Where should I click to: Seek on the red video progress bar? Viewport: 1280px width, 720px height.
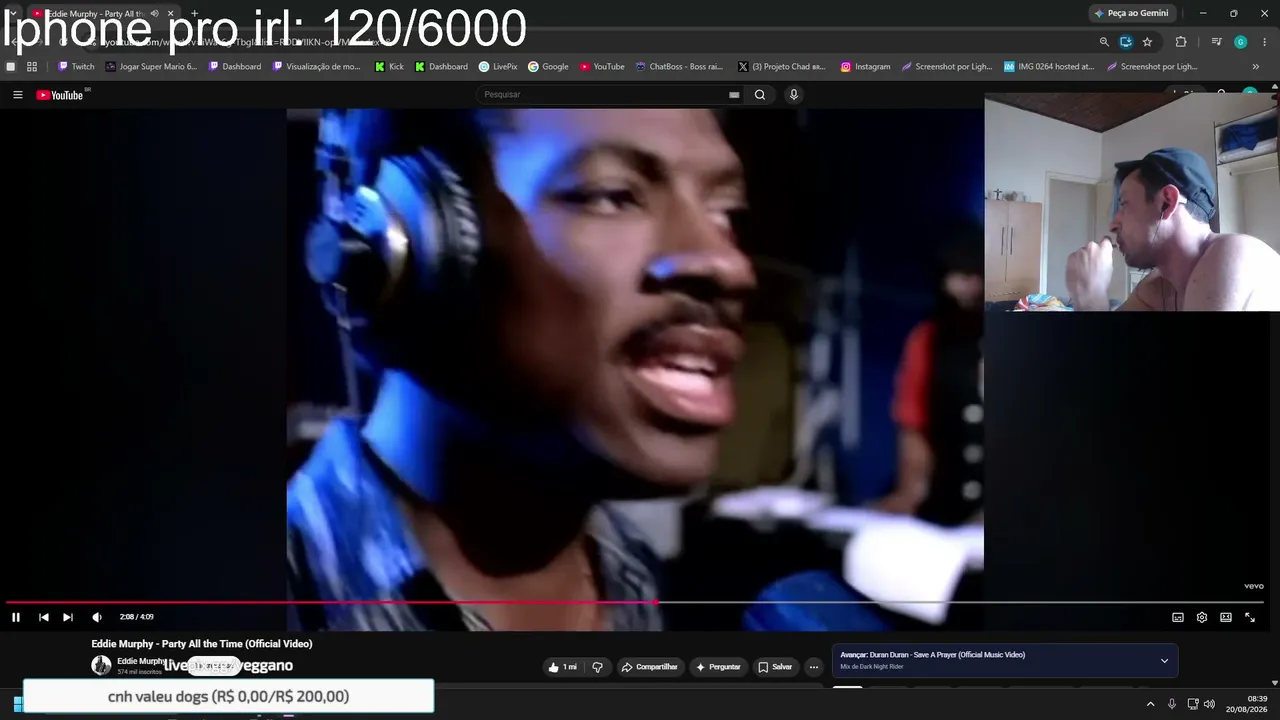[x=635, y=602]
